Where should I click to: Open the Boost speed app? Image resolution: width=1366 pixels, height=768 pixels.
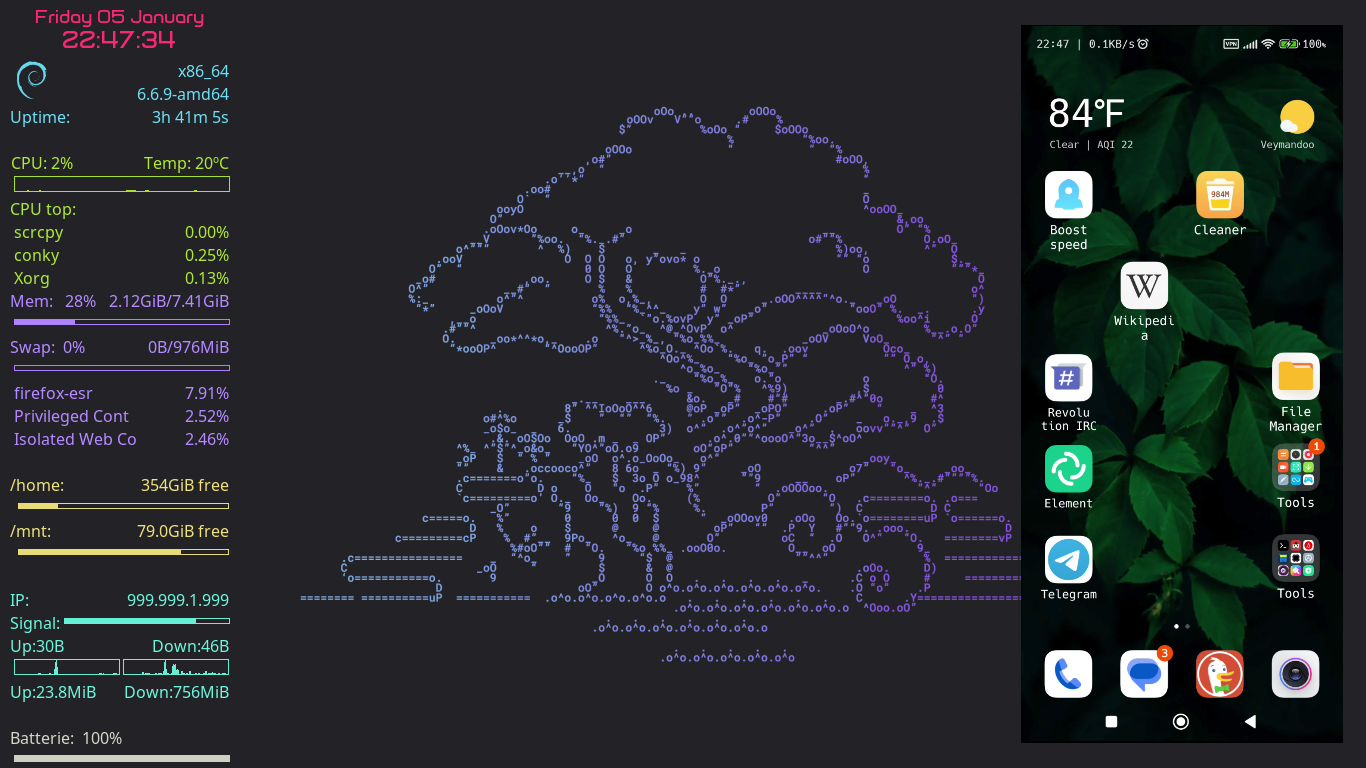(x=1068, y=195)
